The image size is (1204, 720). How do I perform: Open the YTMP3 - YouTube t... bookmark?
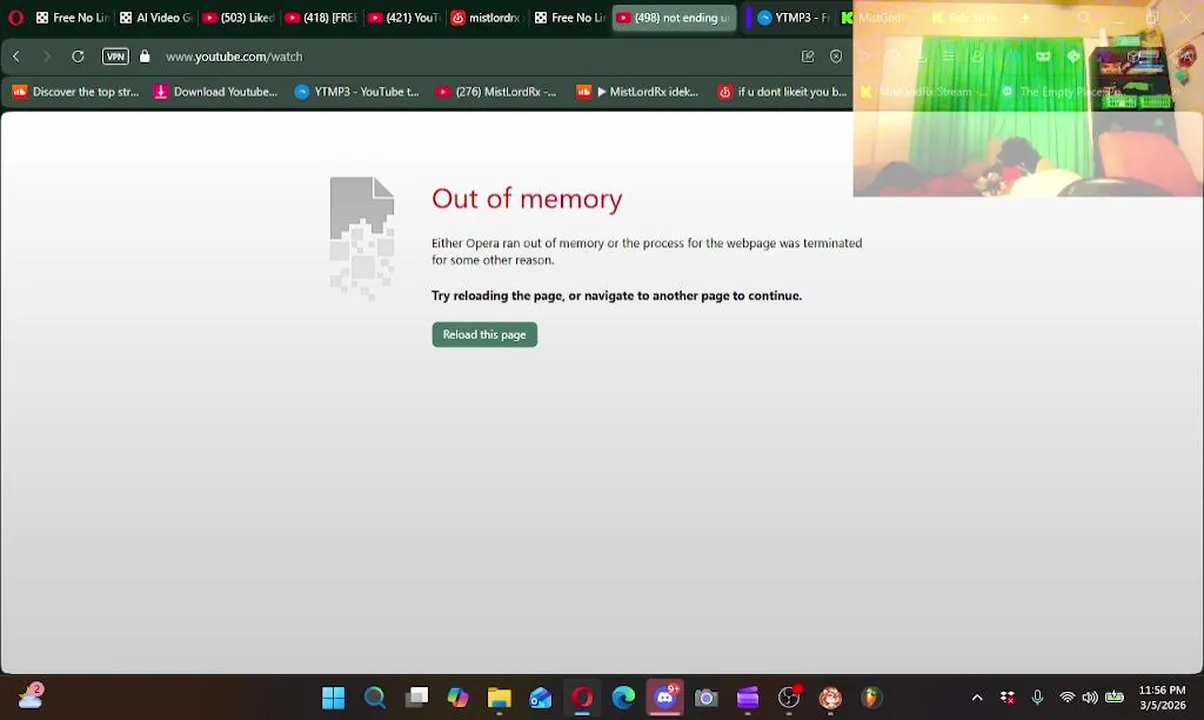(x=357, y=91)
